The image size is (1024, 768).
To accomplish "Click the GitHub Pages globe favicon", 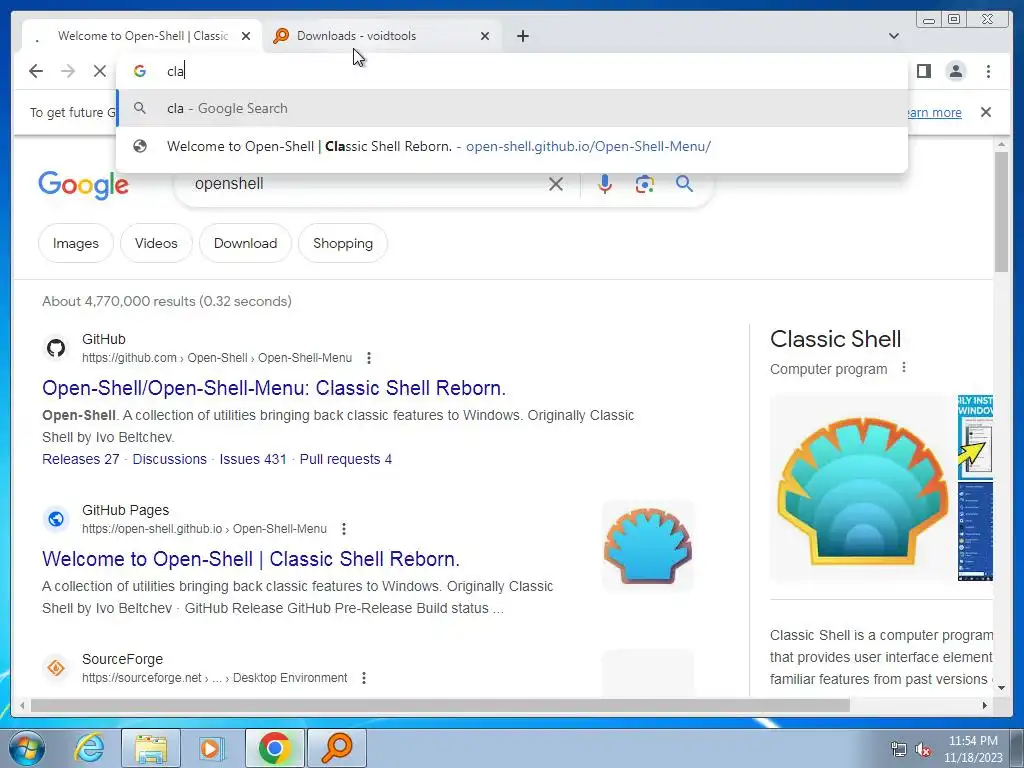I will pyautogui.click(x=56, y=519).
